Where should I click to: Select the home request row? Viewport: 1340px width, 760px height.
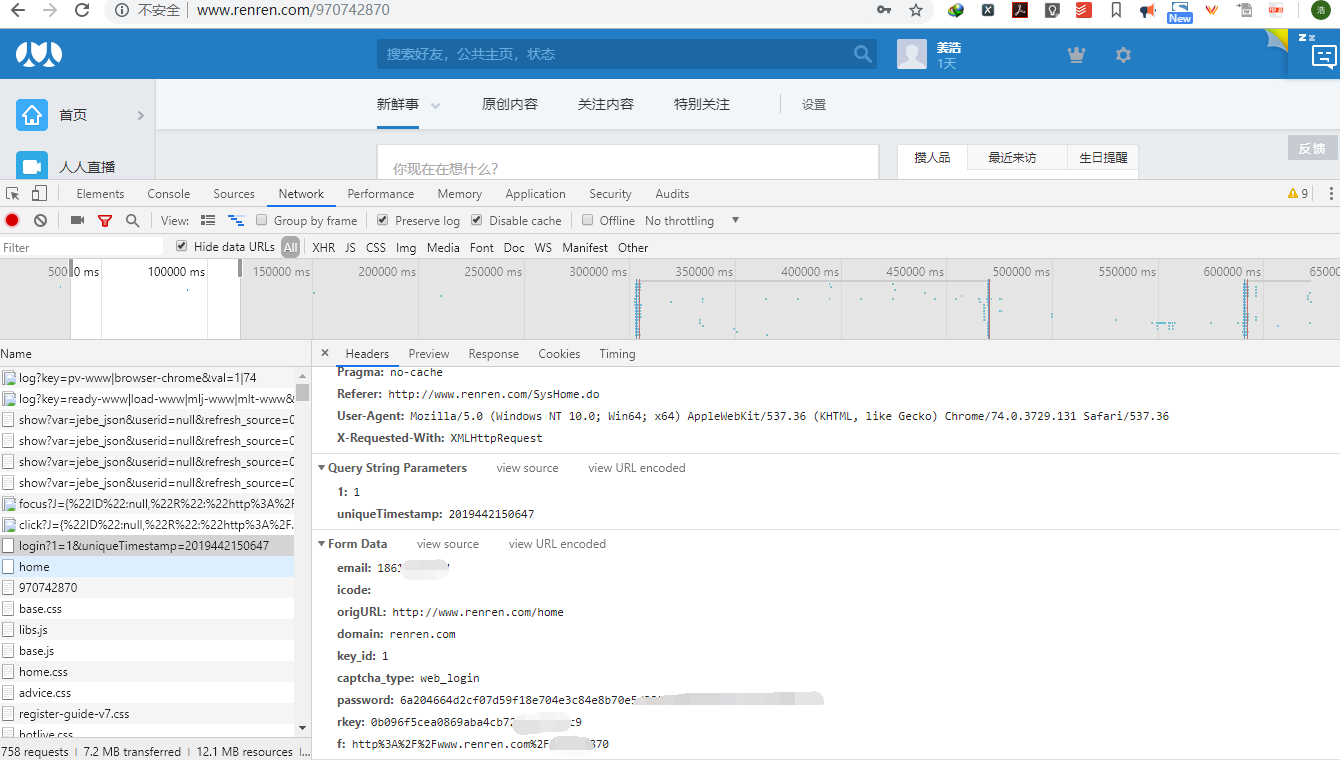coord(147,567)
